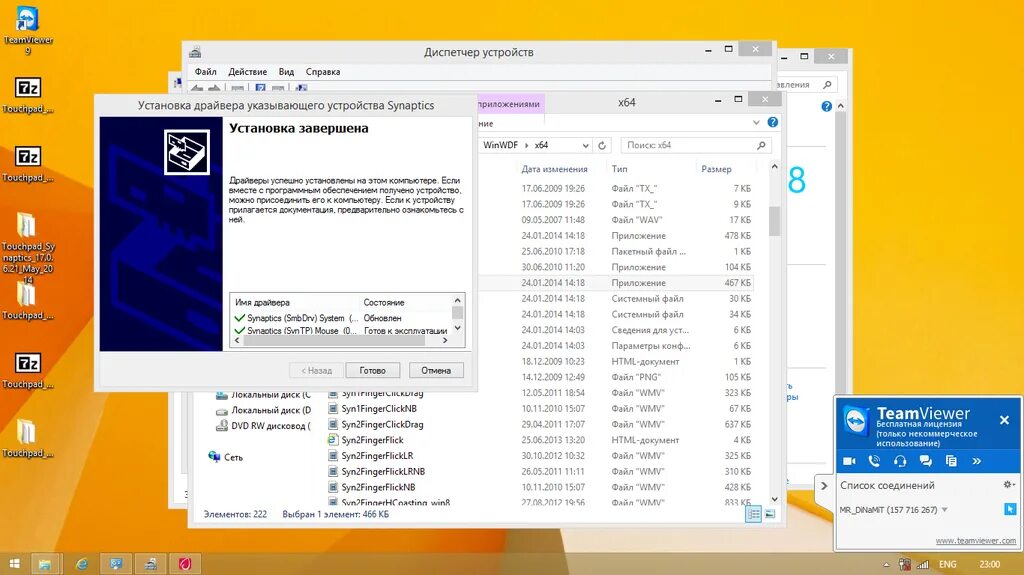1024x575 pixels.
Task: Select DVD RW дисковод in navigation tree
Action: [262, 426]
